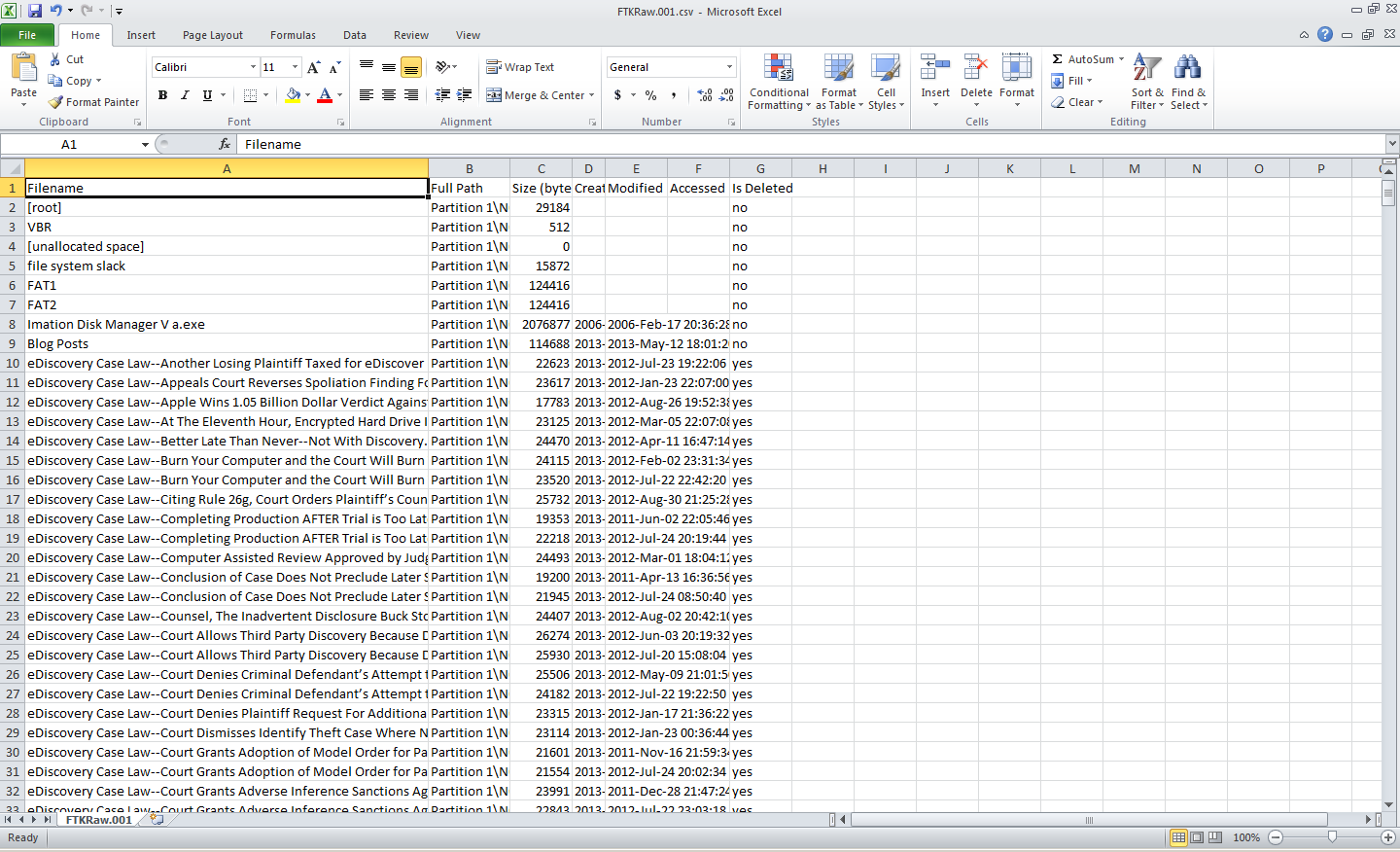Viewport: 1400px width, 852px height.
Task: Click the Decrease Decimal icon
Action: pos(727,95)
